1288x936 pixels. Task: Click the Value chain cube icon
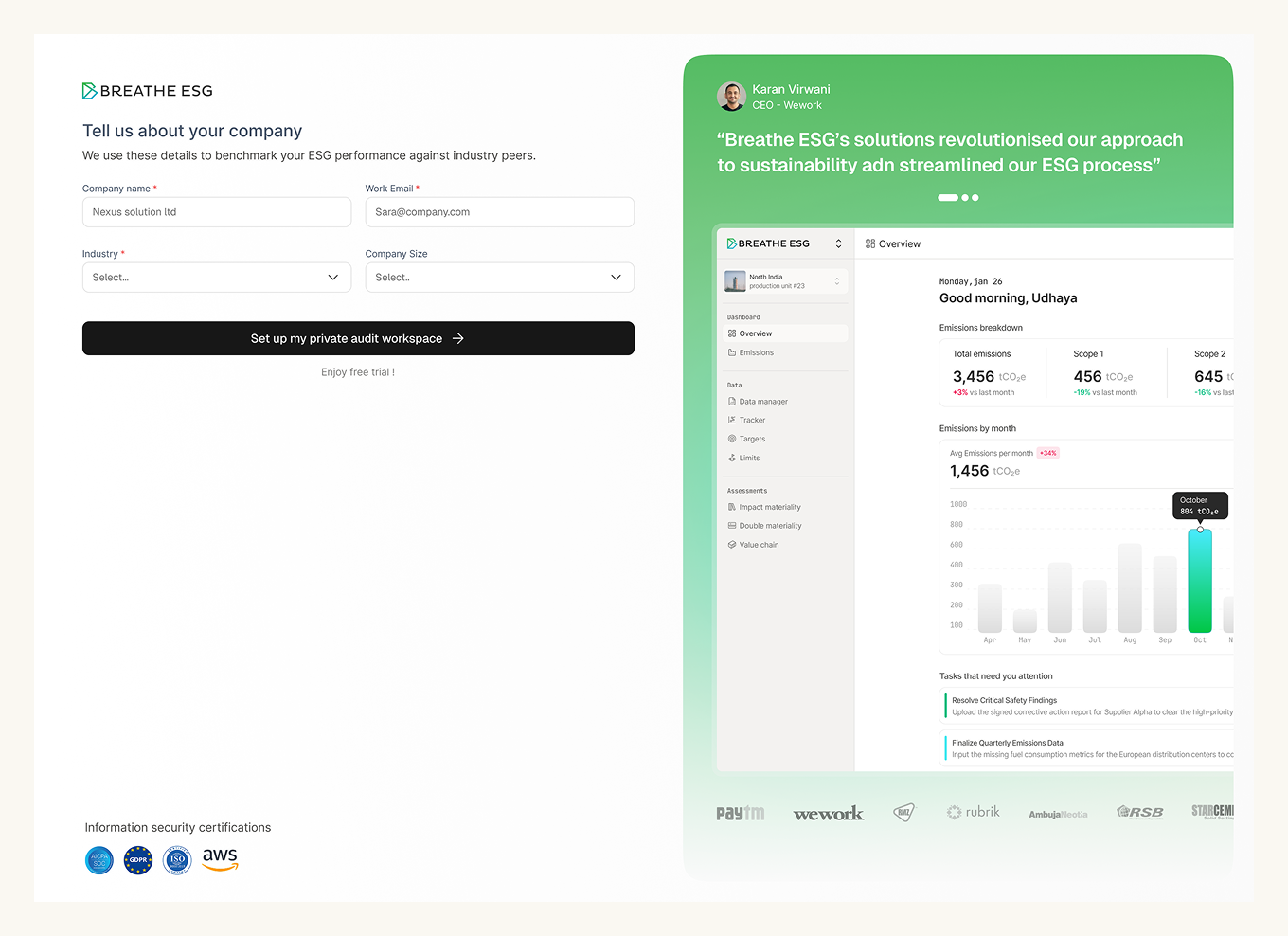point(732,545)
